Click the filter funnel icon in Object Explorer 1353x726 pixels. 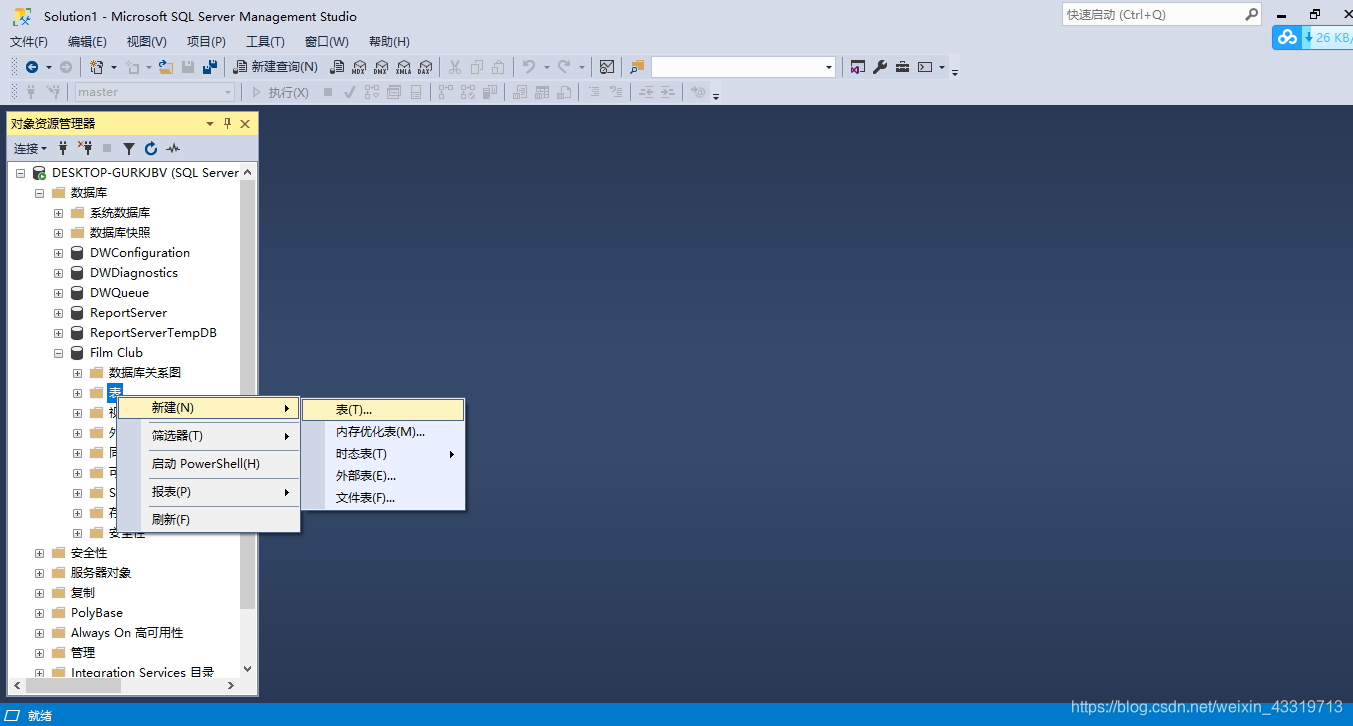(129, 148)
